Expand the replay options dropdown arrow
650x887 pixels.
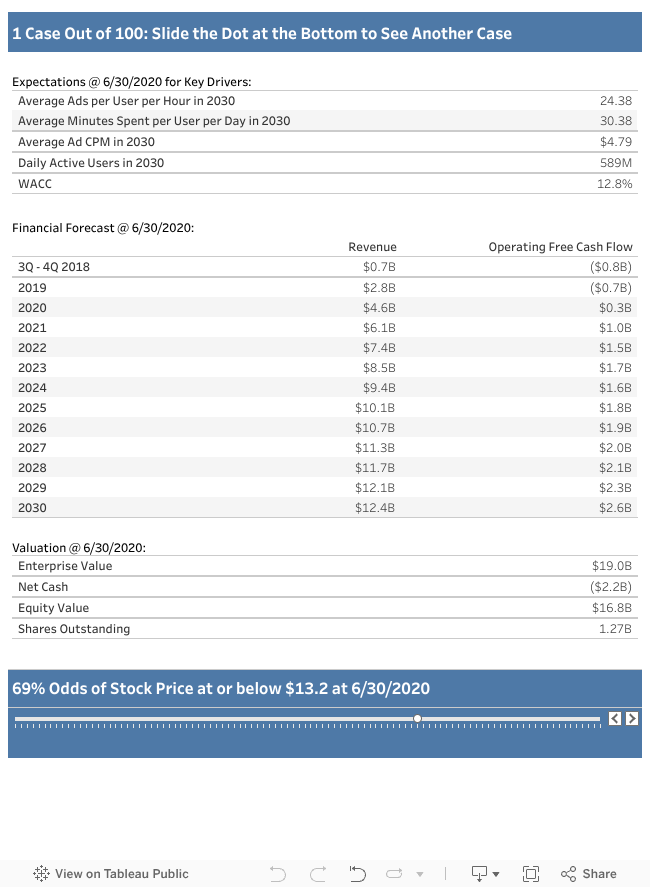click(x=420, y=873)
